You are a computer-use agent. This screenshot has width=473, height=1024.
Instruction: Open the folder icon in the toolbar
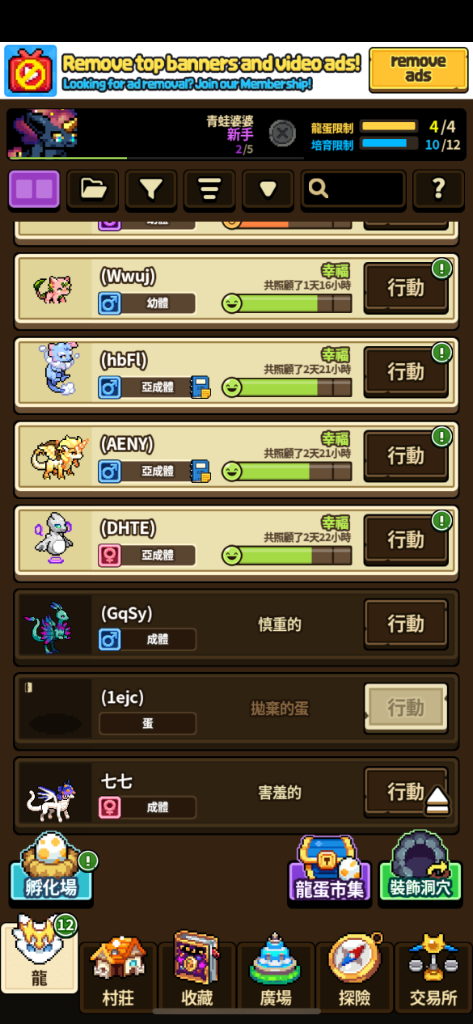coord(93,189)
